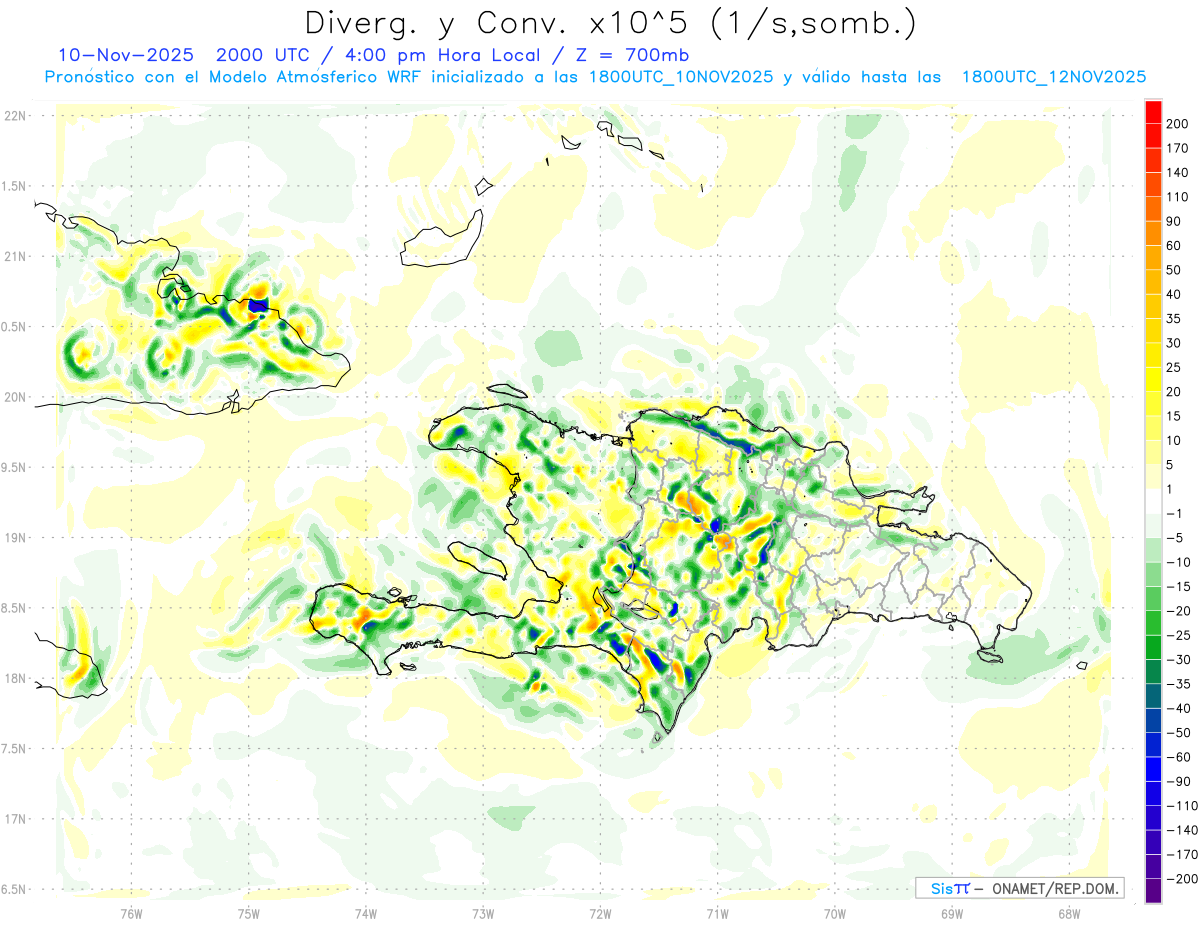The image size is (1200, 927).
Task: Click the "7.5N" latitude label
Action: pos(15,749)
